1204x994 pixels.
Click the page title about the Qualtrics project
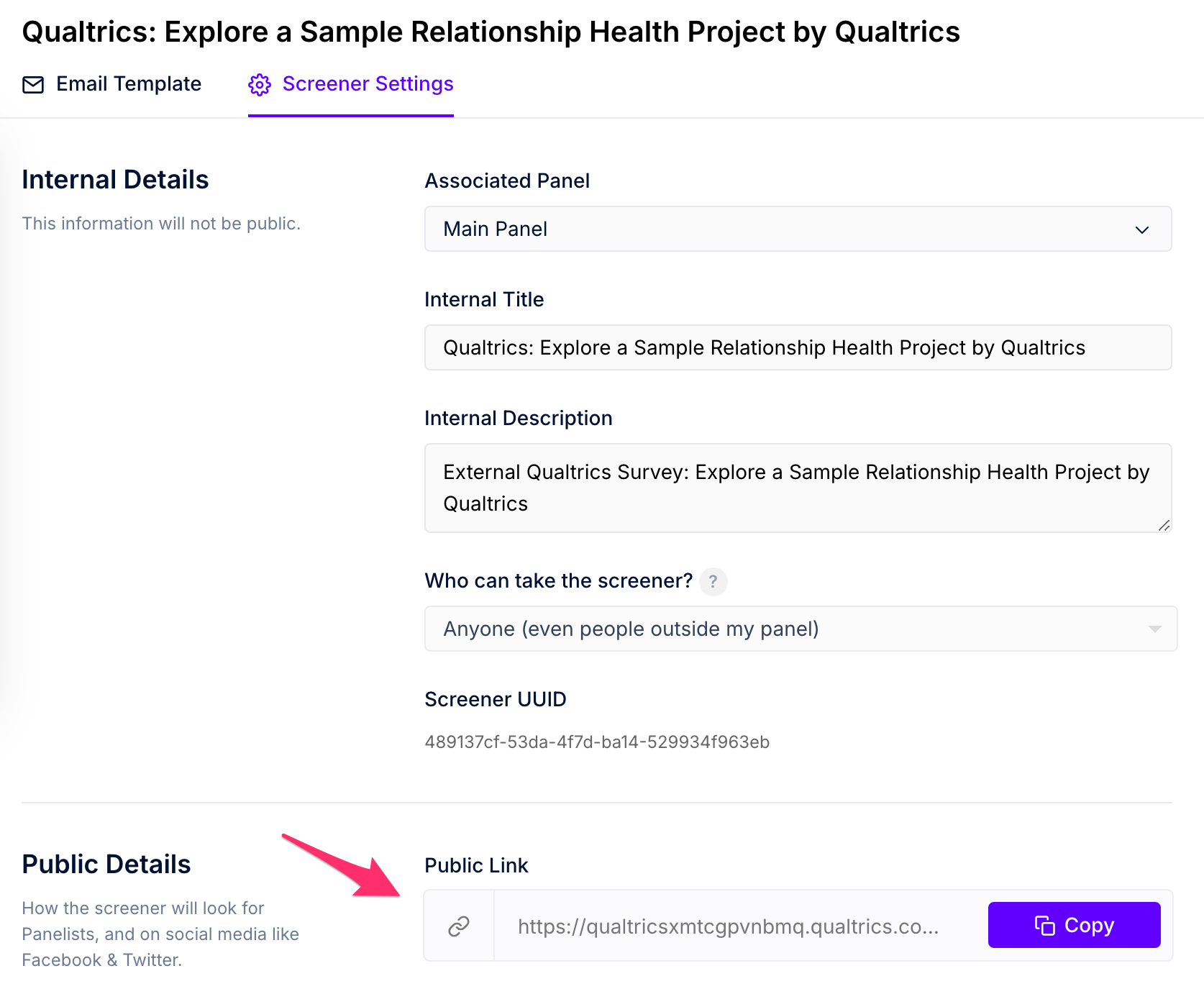point(491,32)
